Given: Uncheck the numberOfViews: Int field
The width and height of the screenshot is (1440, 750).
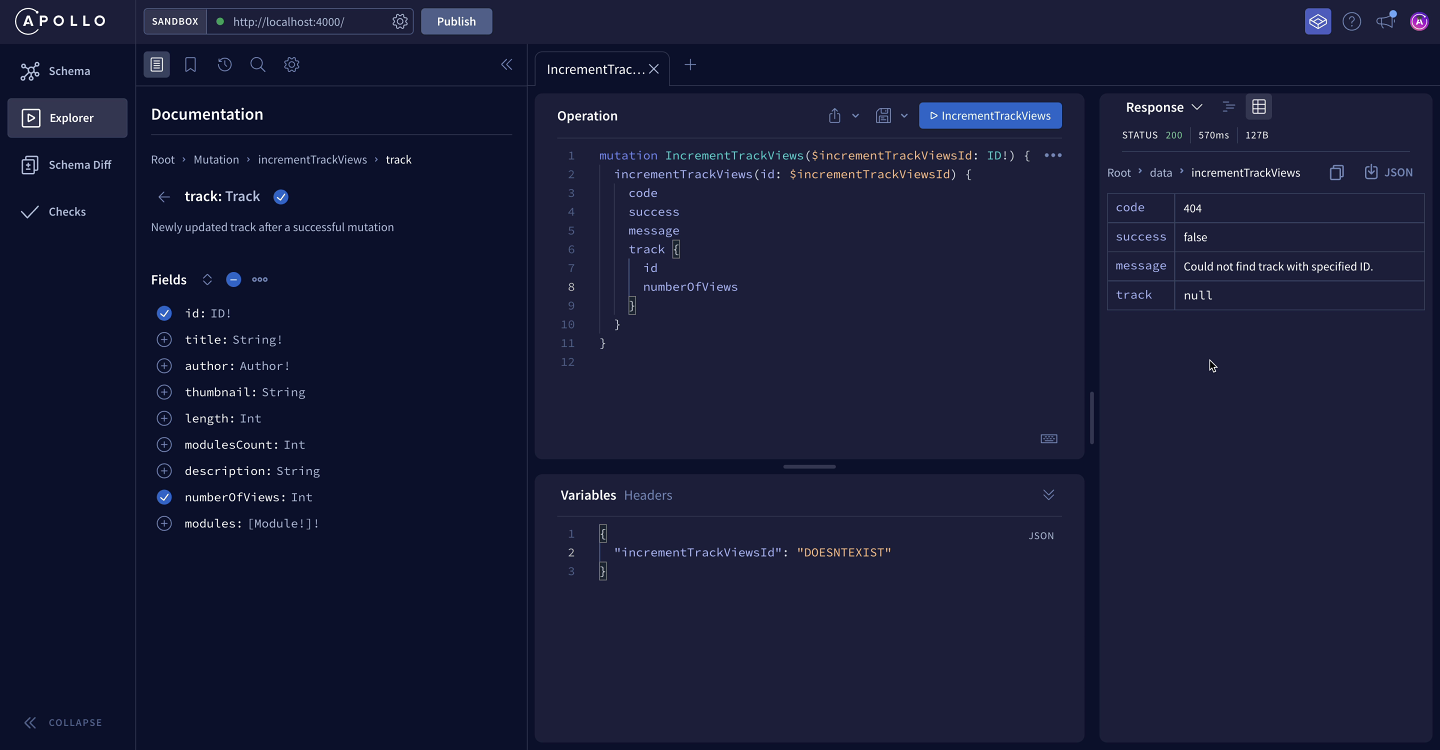Looking at the screenshot, I should pyautogui.click(x=164, y=497).
